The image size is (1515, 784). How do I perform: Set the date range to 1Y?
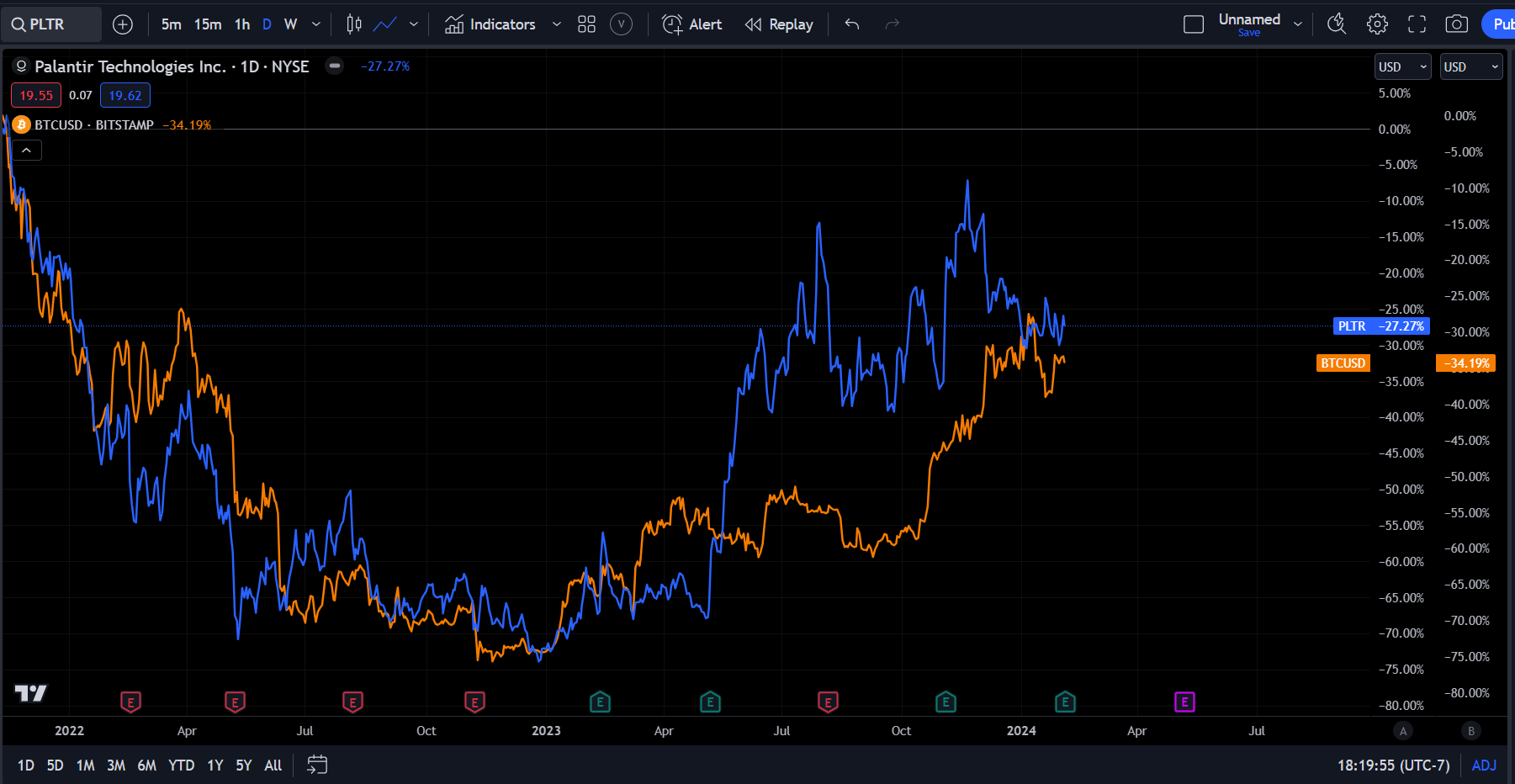(215, 765)
